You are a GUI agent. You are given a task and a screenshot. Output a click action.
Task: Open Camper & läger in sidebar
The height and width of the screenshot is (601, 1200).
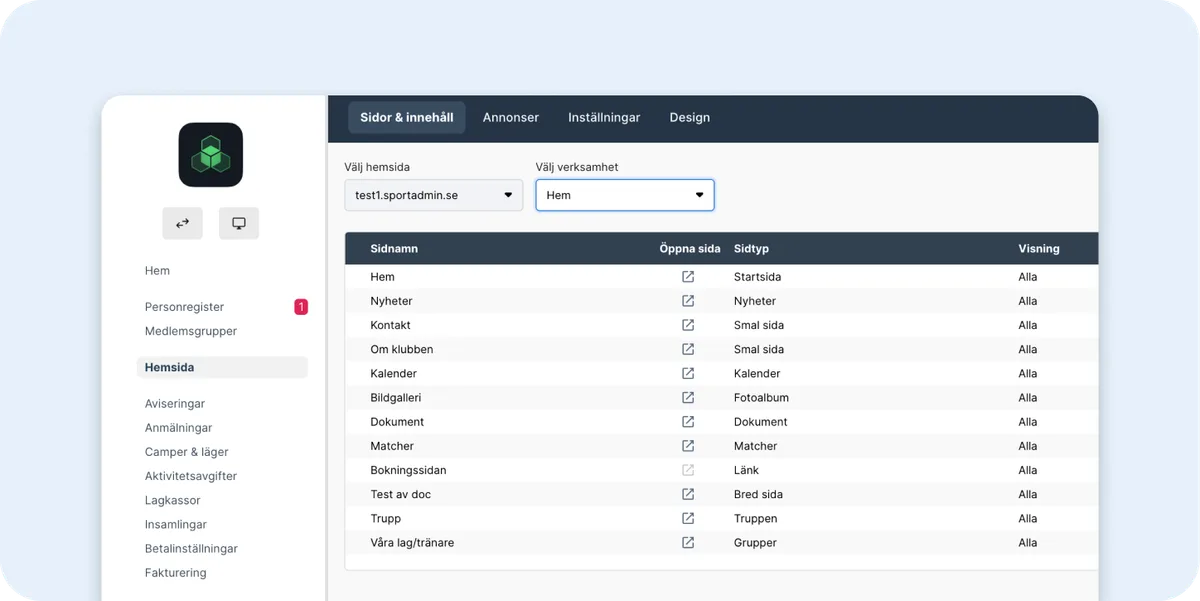pyautogui.click(x=187, y=452)
